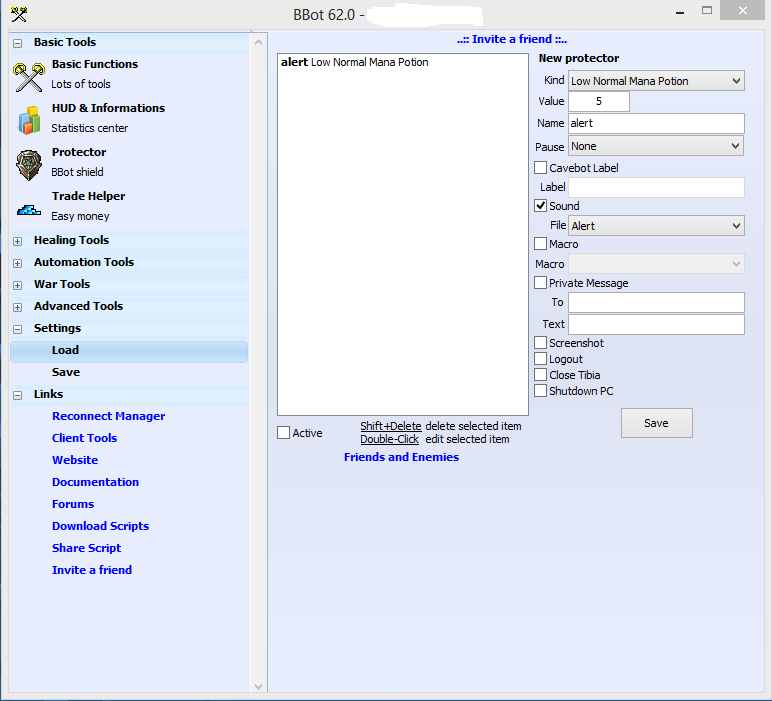
Task: Open the Share Script link
Action: [87, 548]
